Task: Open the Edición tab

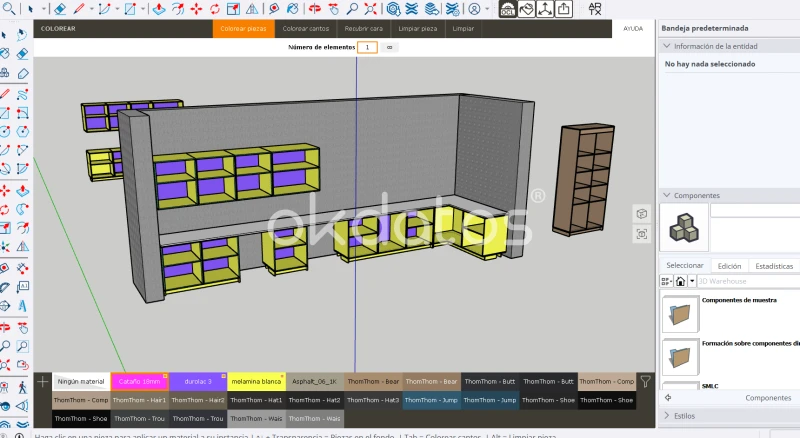Action: pos(729,266)
